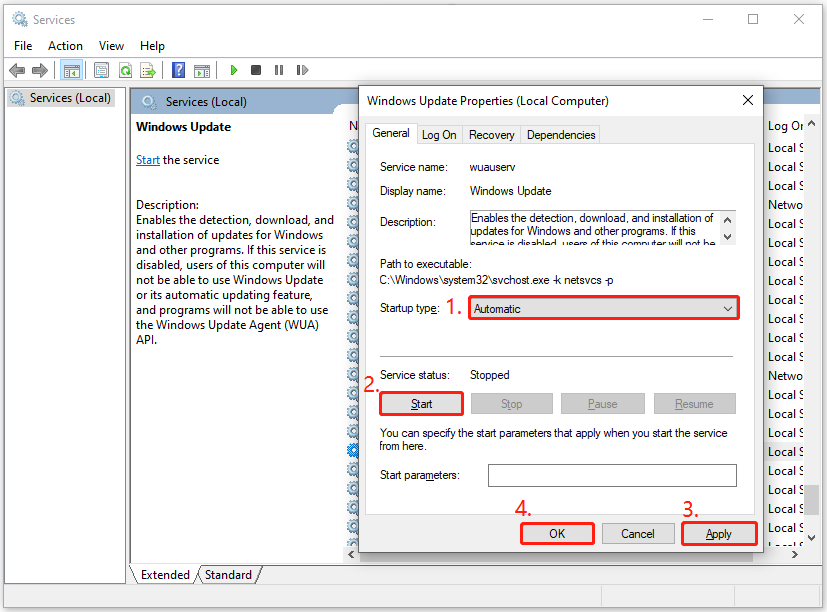
Task: Click the Cancel button in the dialog
Action: click(638, 534)
